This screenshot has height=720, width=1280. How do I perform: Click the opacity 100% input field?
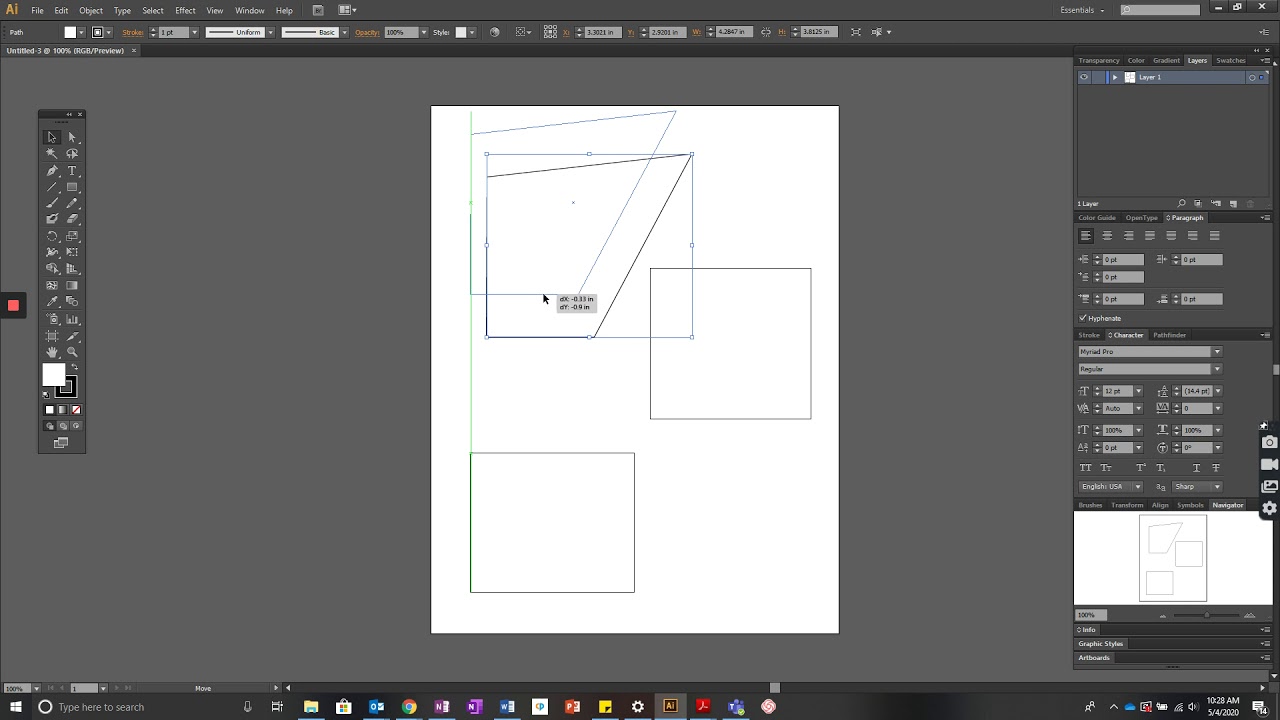401,32
